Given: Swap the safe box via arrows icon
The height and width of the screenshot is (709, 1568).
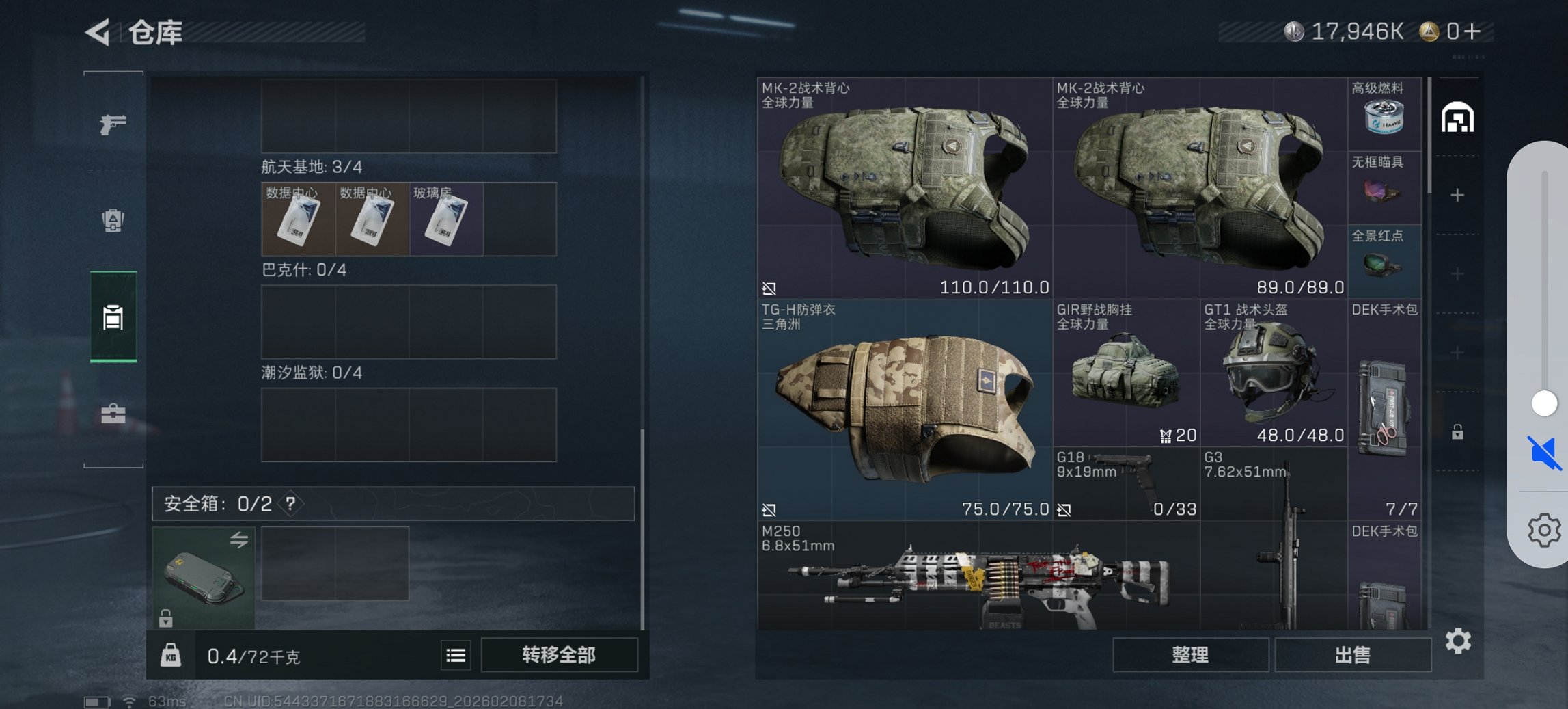Looking at the screenshot, I should coord(238,540).
